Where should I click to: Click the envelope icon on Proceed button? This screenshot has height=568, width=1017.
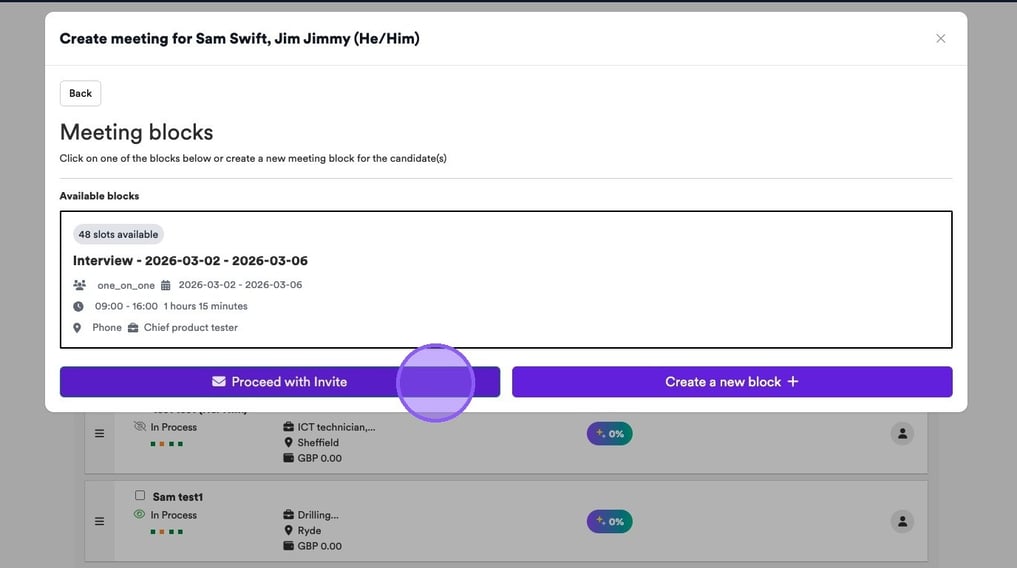(219, 382)
